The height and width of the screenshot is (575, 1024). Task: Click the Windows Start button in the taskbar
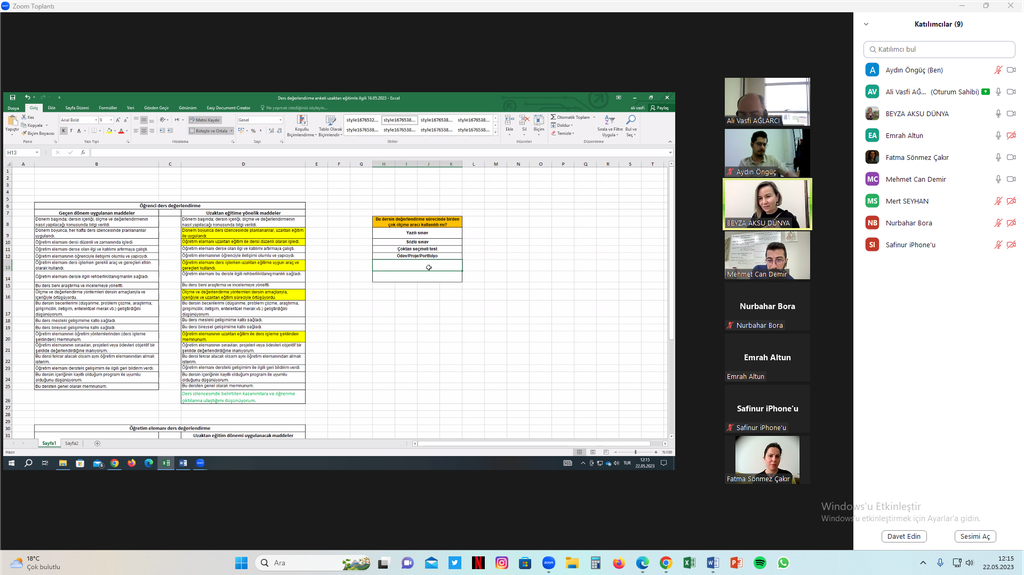coord(241,563)
